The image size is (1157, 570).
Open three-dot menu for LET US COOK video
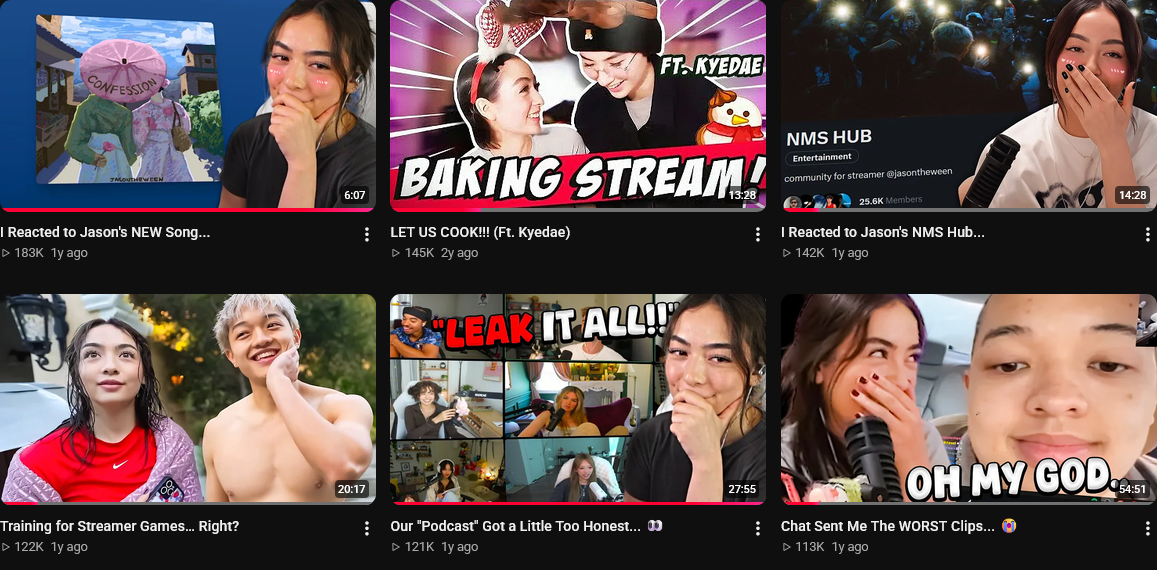coord(757,234)
